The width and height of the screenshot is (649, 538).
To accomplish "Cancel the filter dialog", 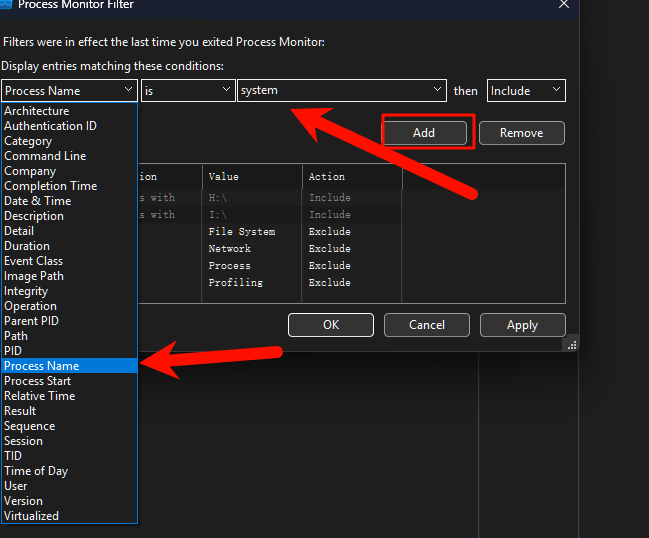I will [x=427, y=325].
